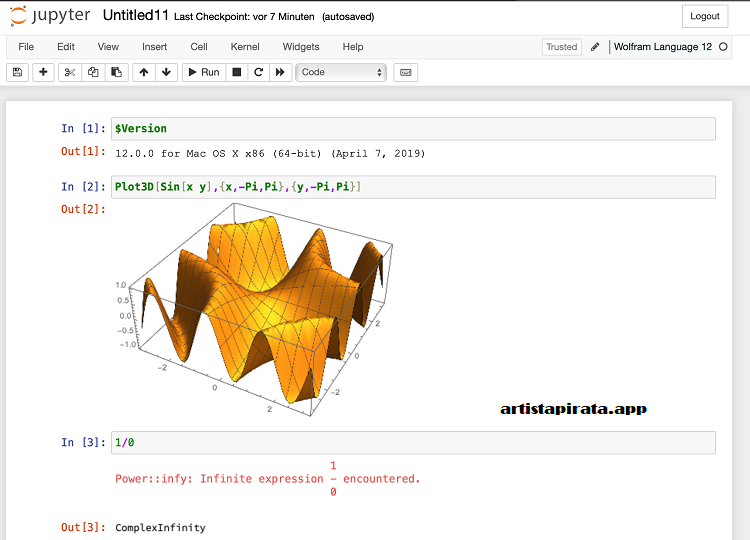Image resolution: width=750 pixels, height=540 pixels.
Task: Open the command palette keyboard icon
Action: coord(406,72)
